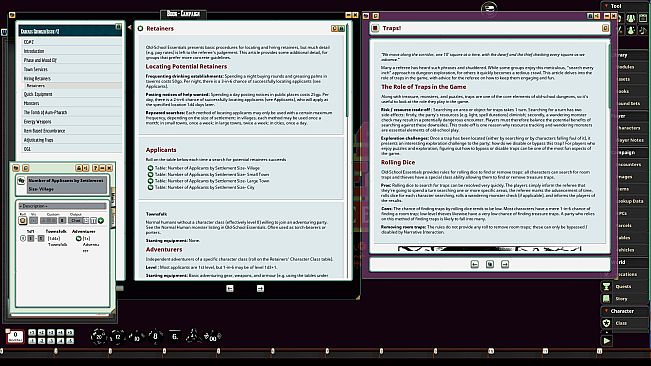Screen dimensions: 651x366
Task: Roll the d4 die
Action: click(193, 336)
